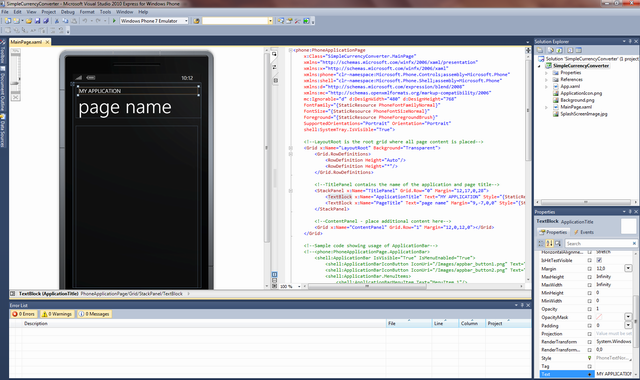Screen dimensions: 640x380
Task: Click Show All Files in Solution Explorer
Action: 551,50
